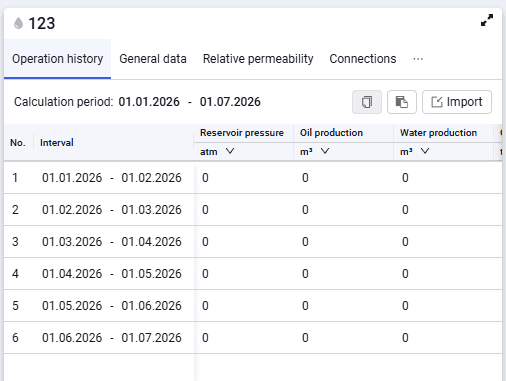Select row 1 interval 01.01.2026 - 01.02.2026

112,178
